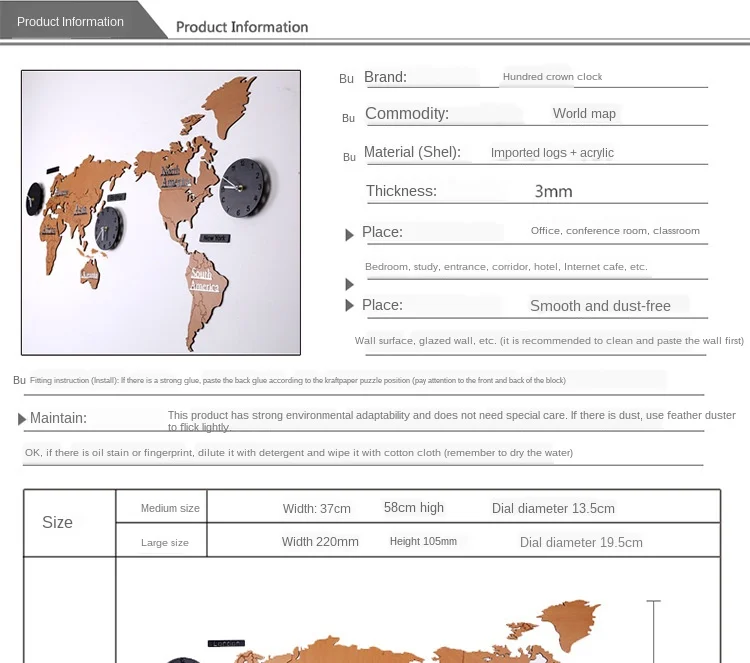Select the Large size row label
Screen dimensions: 750x663
[x=165, y=542]
